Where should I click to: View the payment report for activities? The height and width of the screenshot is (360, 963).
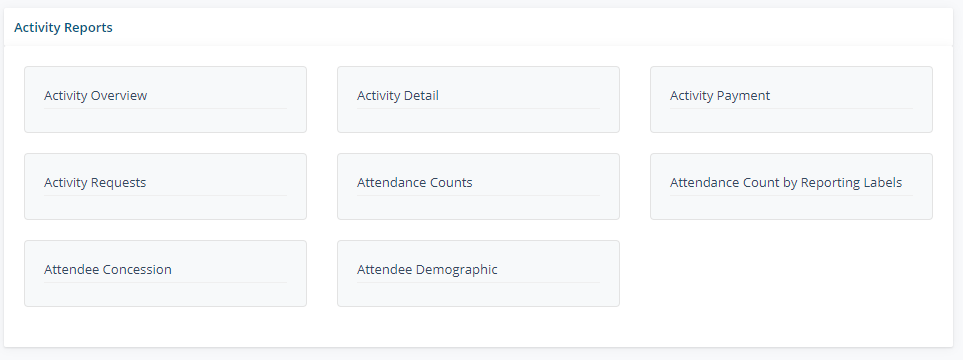pyautogui.click(x=791, y=100)
